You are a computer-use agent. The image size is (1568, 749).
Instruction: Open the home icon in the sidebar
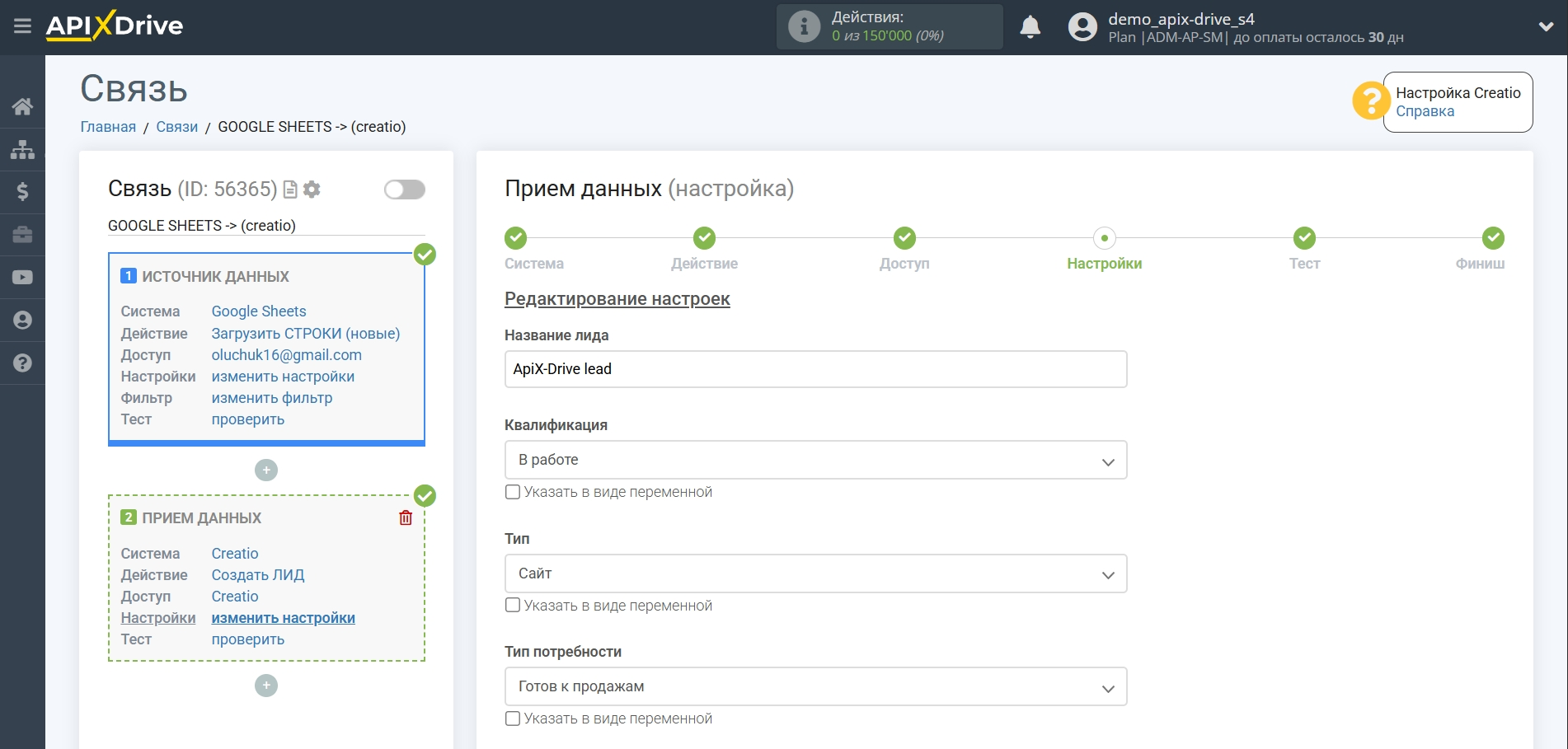[x=22, y=106]
